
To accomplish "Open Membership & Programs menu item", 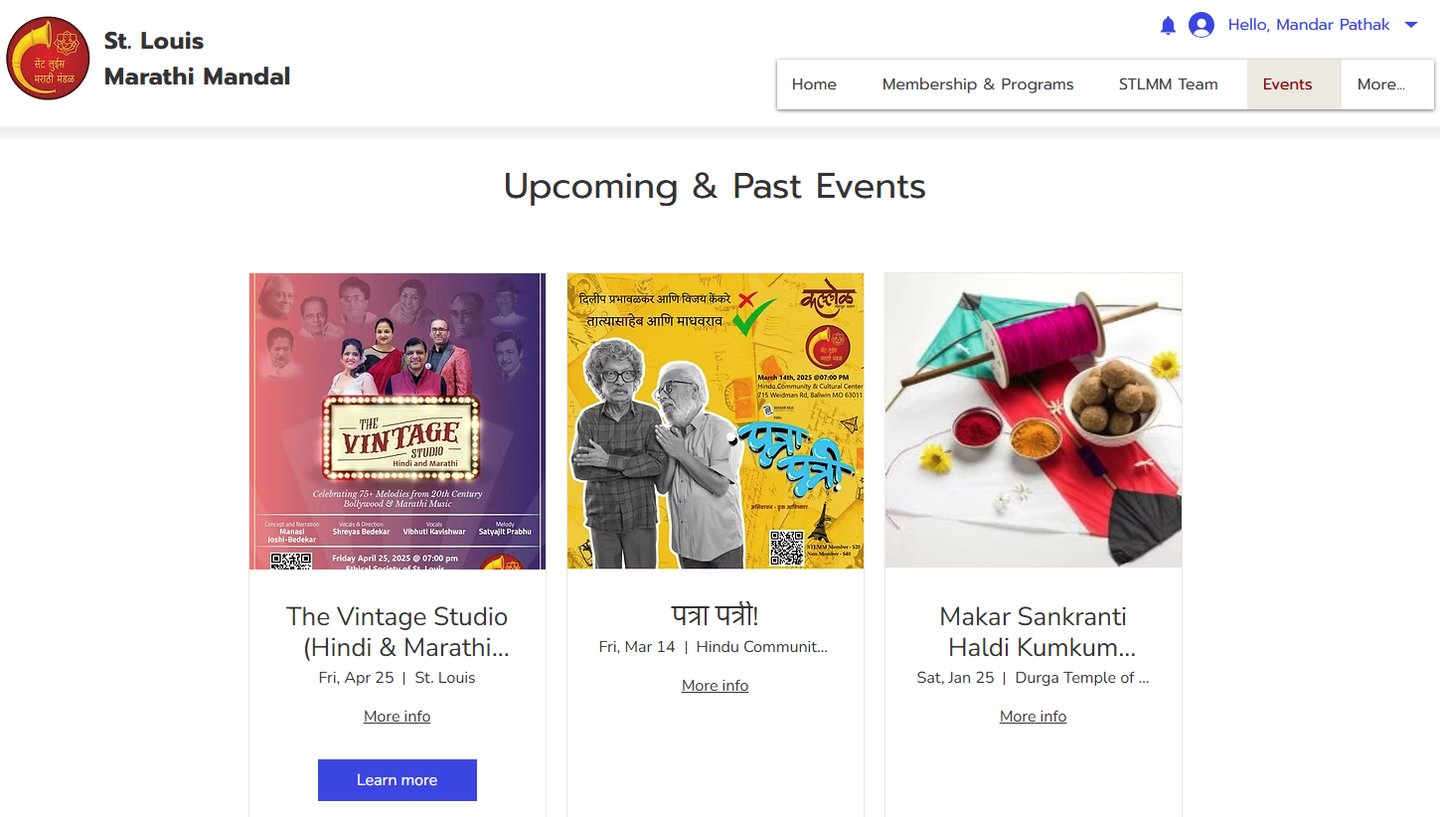I will point(977,84).
